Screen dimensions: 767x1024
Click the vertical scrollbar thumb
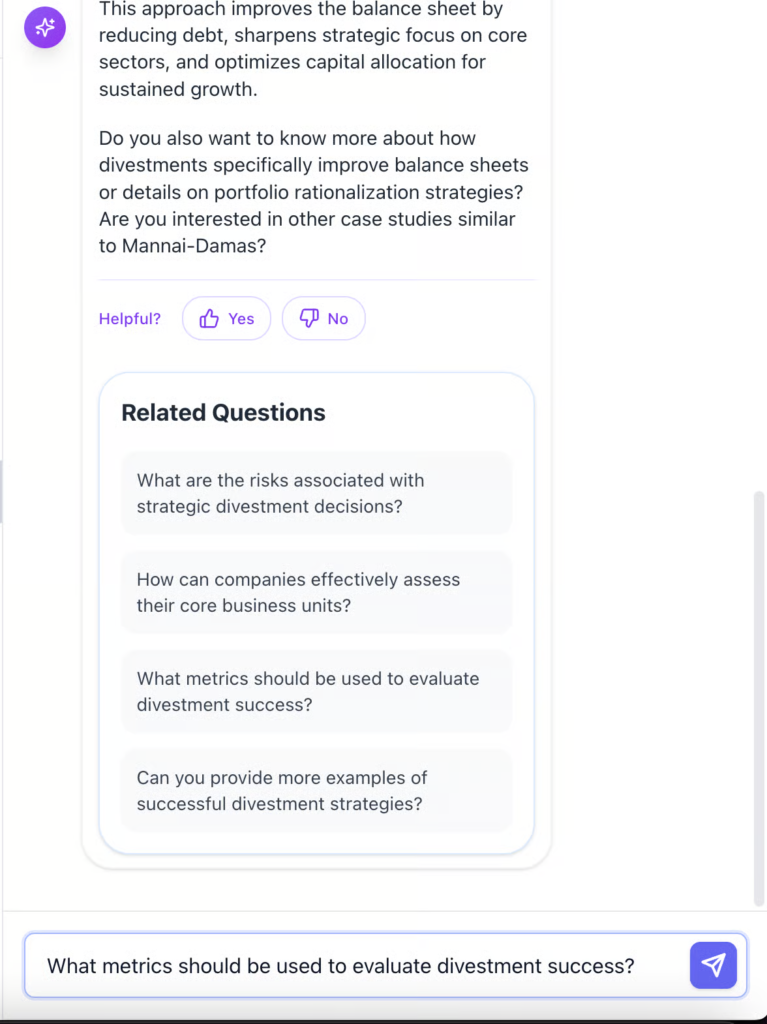click(x=759, y=700)
